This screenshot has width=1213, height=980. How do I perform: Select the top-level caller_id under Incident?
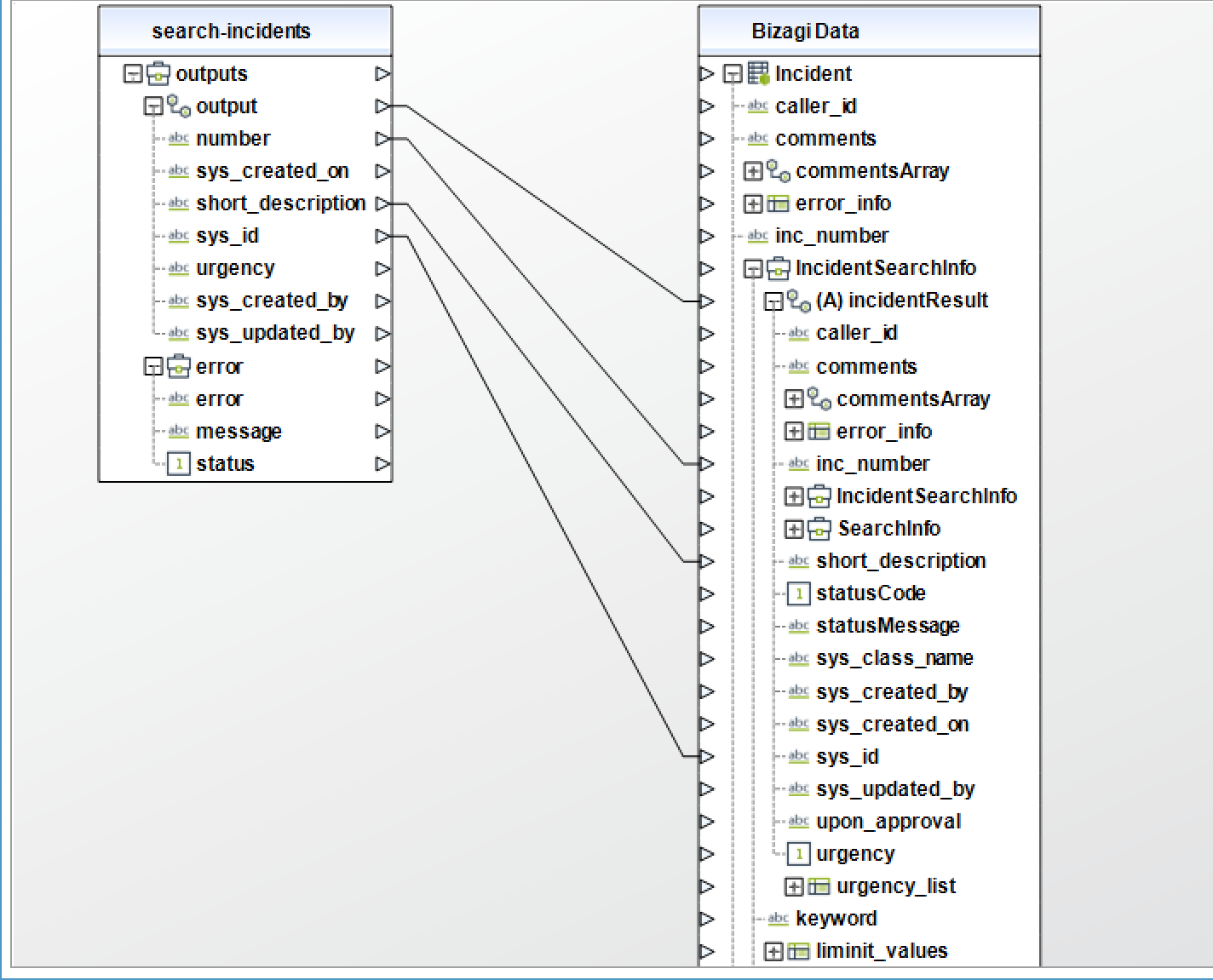[x=816, y=106]
